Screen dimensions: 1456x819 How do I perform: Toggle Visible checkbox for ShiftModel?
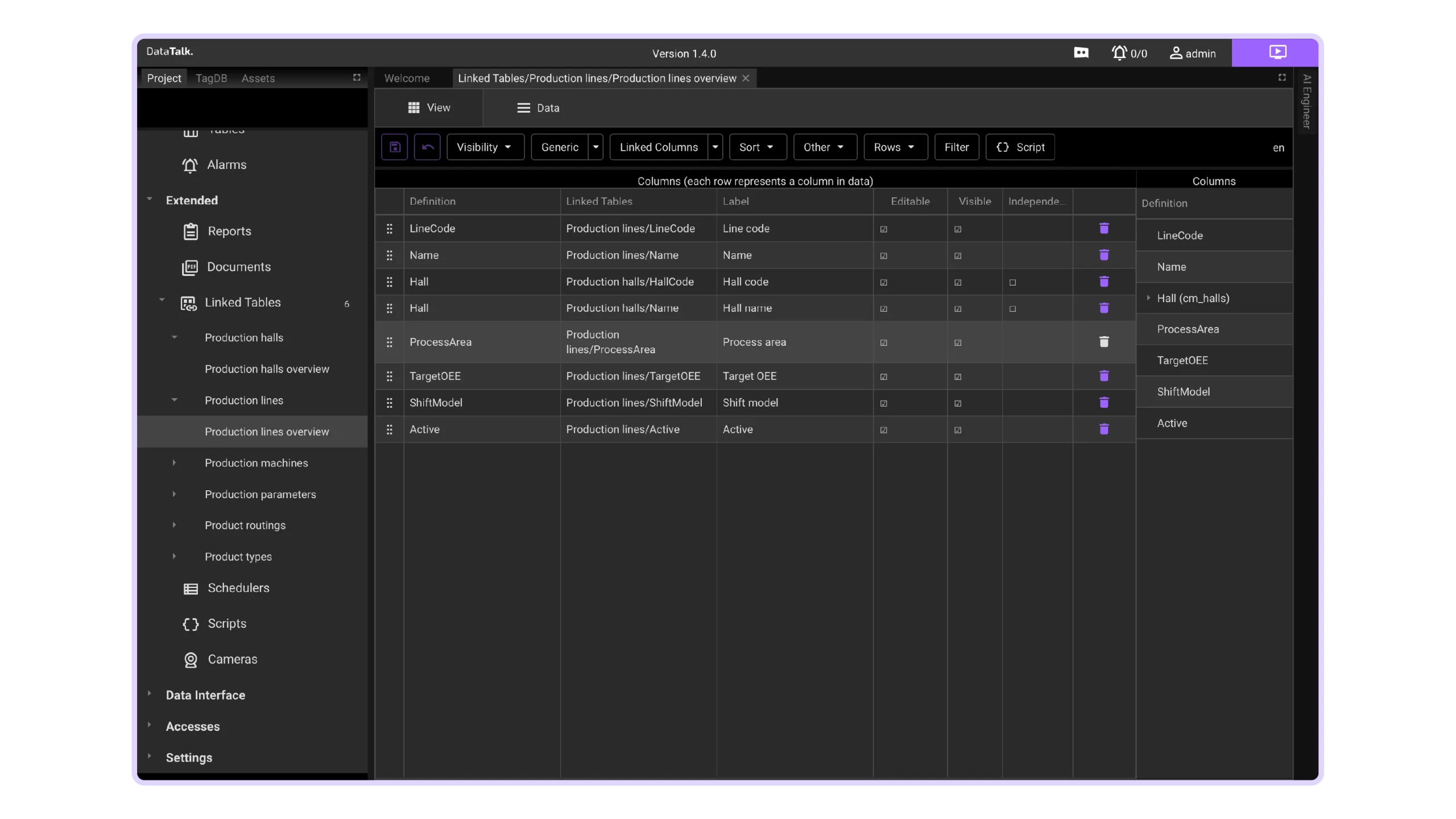pyautogui.click(x=958, y=404)
